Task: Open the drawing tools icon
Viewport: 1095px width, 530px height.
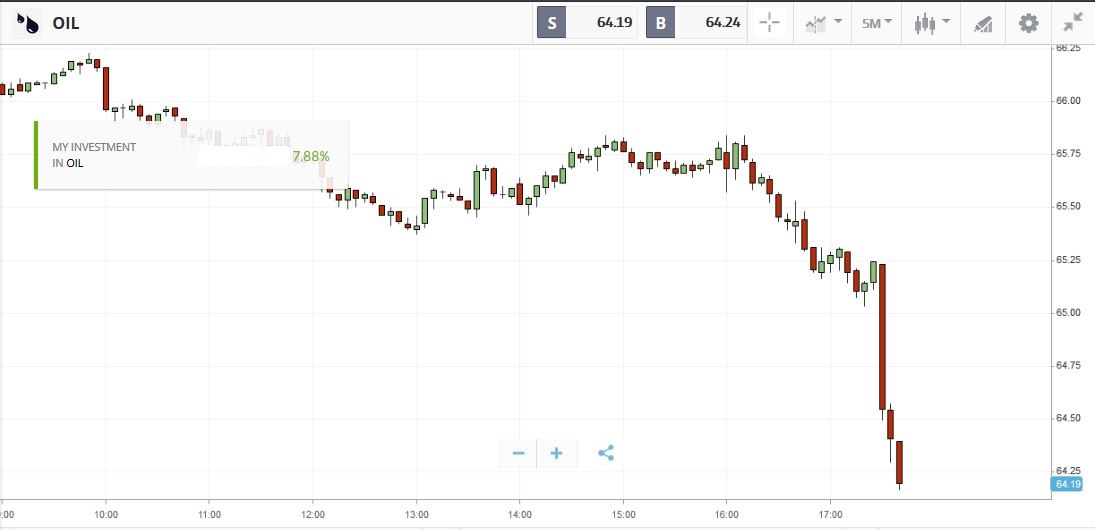Action: tap(983, 23)
